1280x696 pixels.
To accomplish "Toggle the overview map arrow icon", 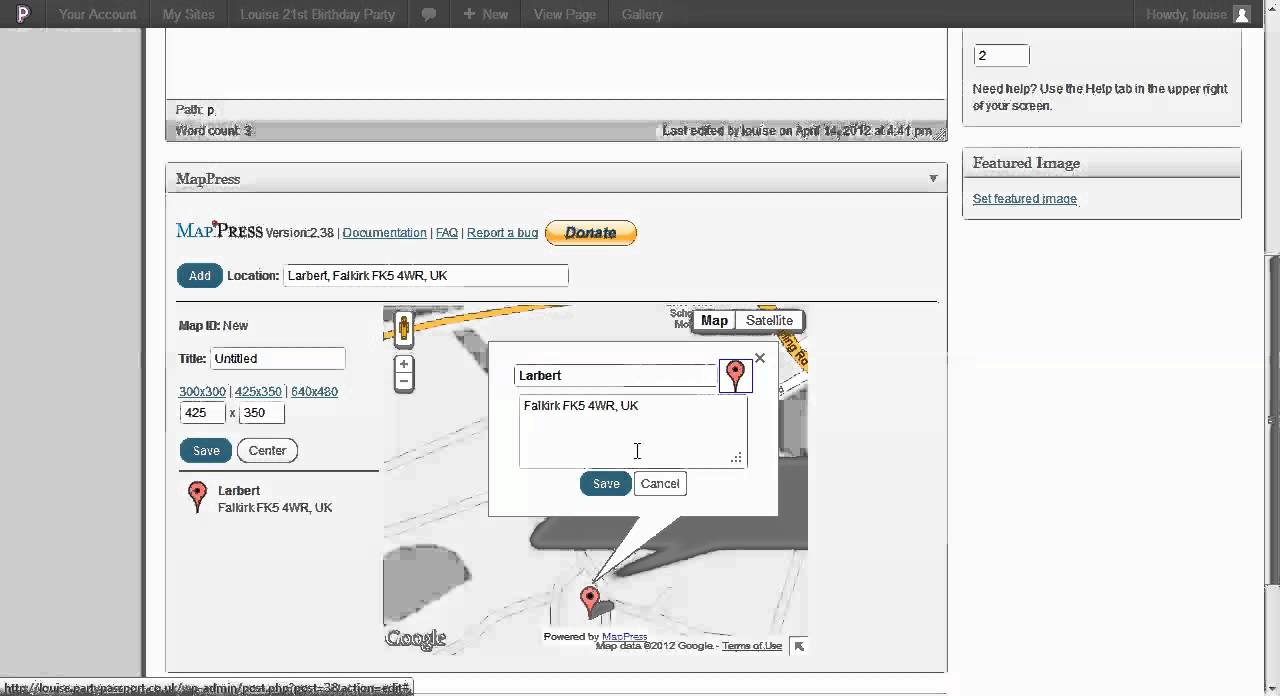I will pyautogui.click(x=798, y=646).
